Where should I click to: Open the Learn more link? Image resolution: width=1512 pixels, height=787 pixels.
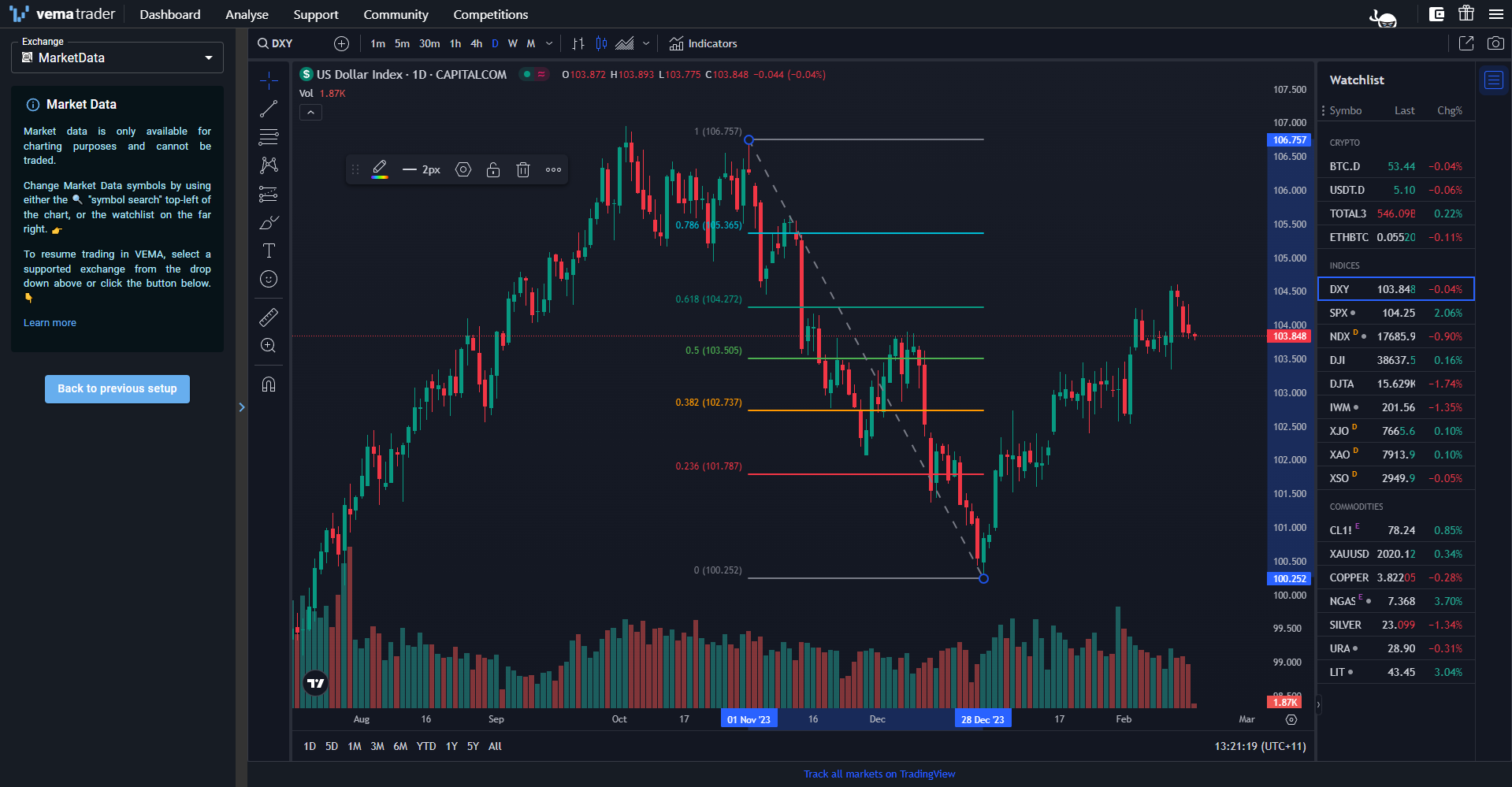[50, 323]
